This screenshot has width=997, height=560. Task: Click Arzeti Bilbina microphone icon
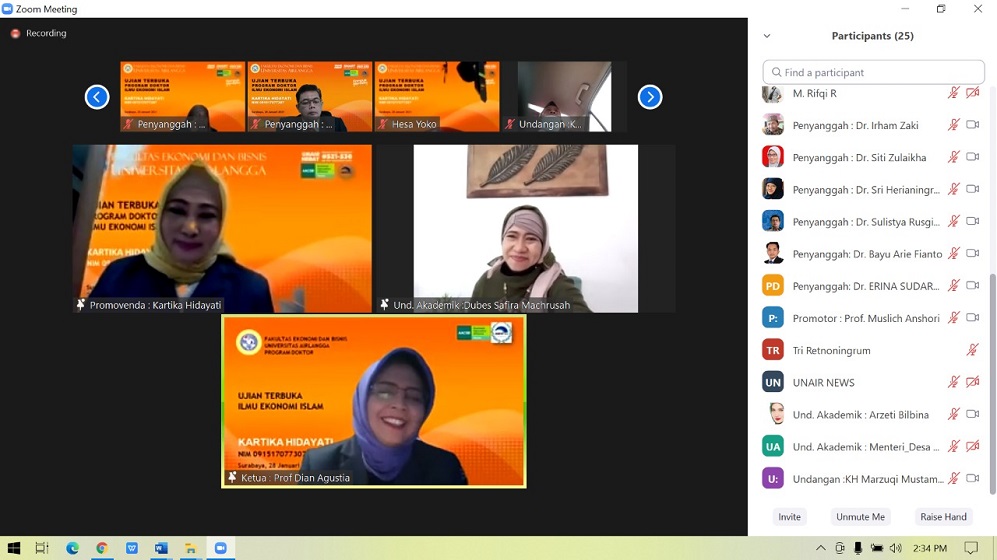pos(953,414)
